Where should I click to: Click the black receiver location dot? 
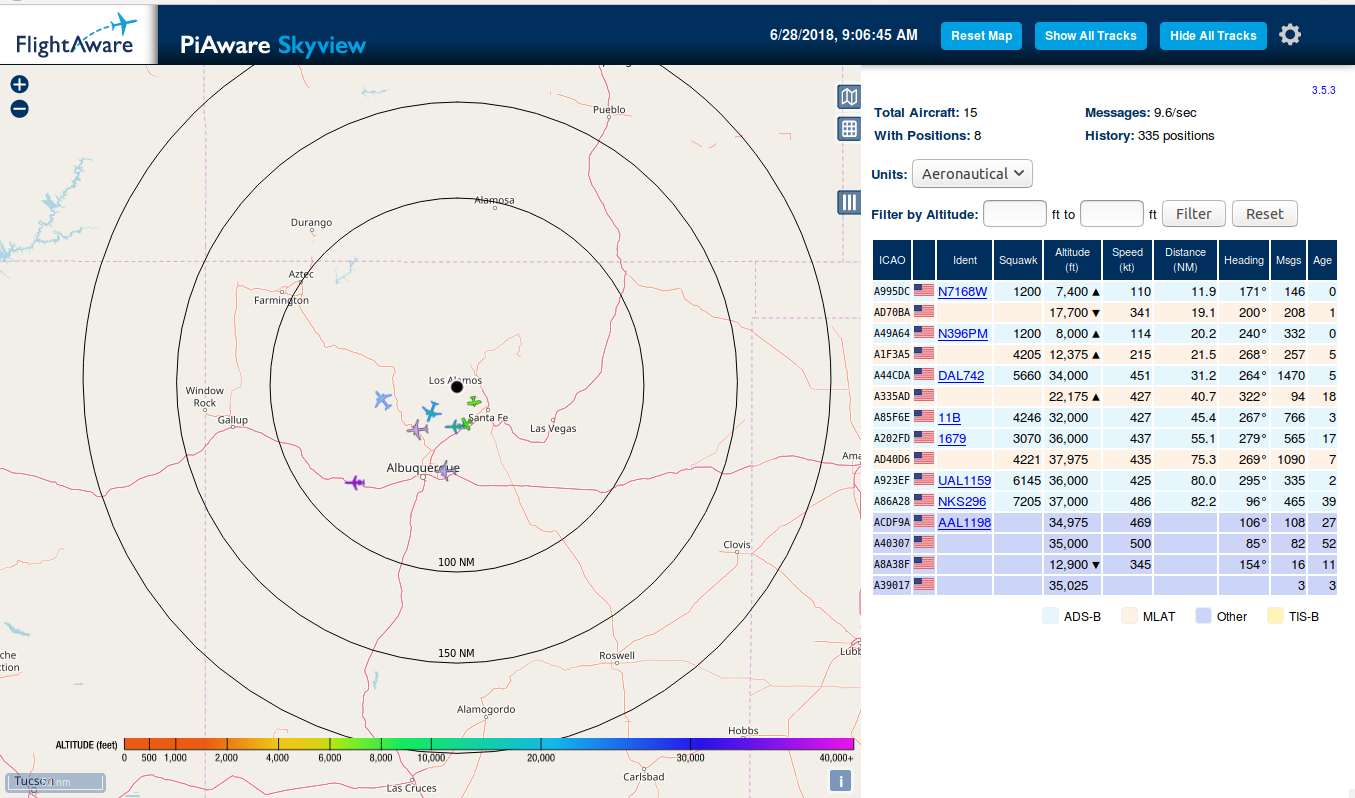point(457,387)
